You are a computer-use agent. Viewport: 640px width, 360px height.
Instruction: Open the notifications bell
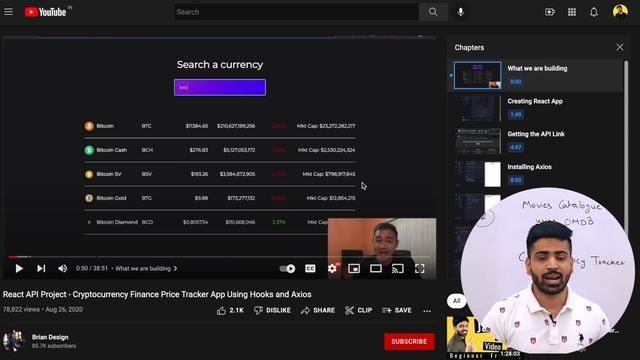coord(594,12)
